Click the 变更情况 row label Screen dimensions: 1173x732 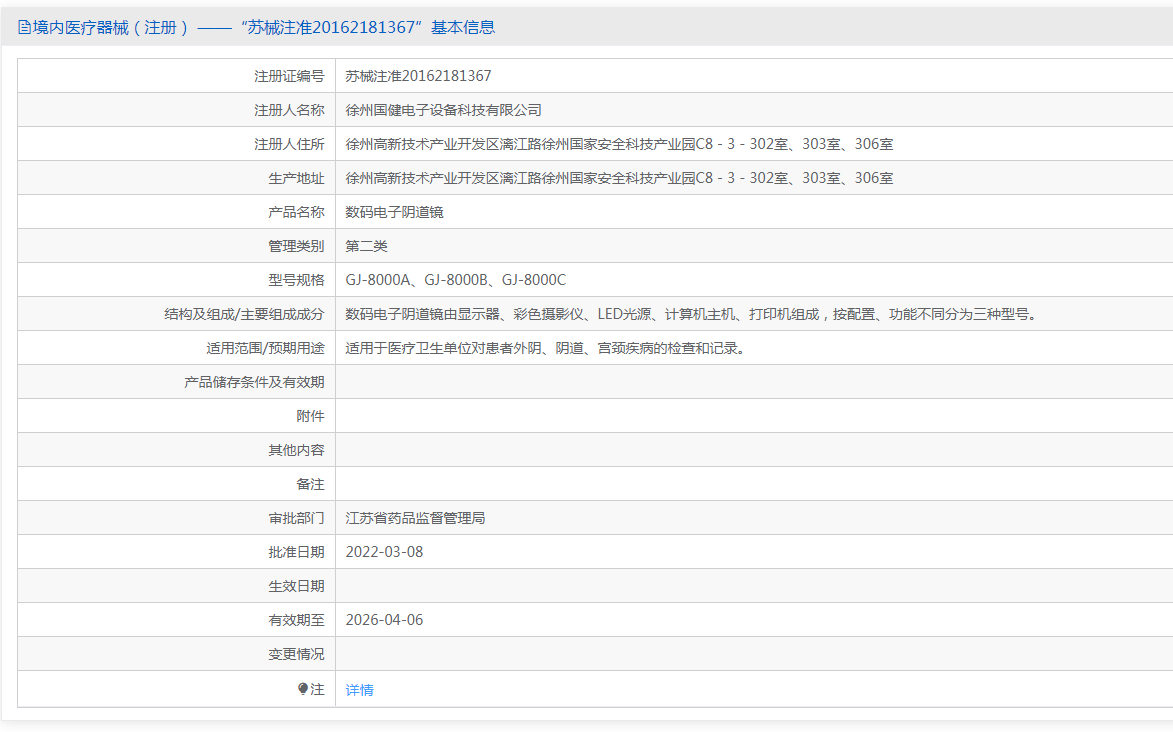296,654
